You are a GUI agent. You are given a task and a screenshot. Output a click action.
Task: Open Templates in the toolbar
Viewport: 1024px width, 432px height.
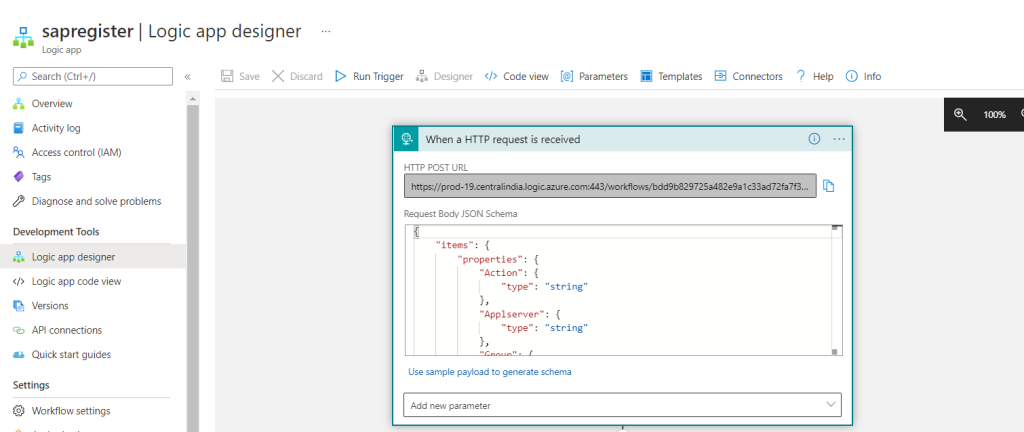point(671,76)
